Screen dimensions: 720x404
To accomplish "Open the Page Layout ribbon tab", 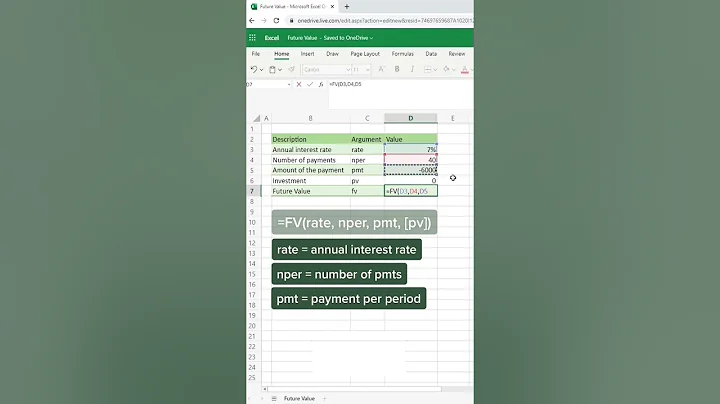I will [x=365, y=54].
